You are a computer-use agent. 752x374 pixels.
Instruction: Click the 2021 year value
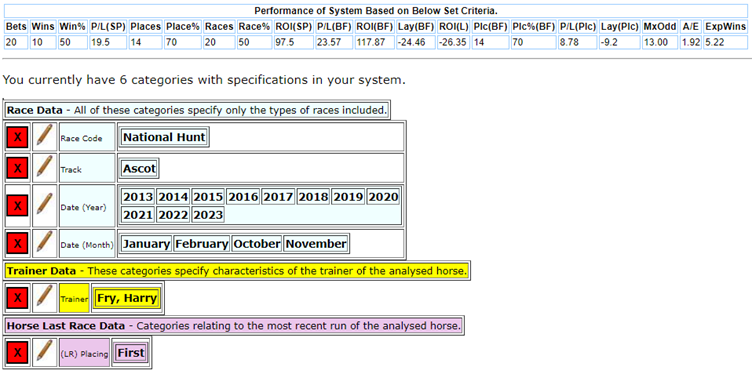[138, 215]
